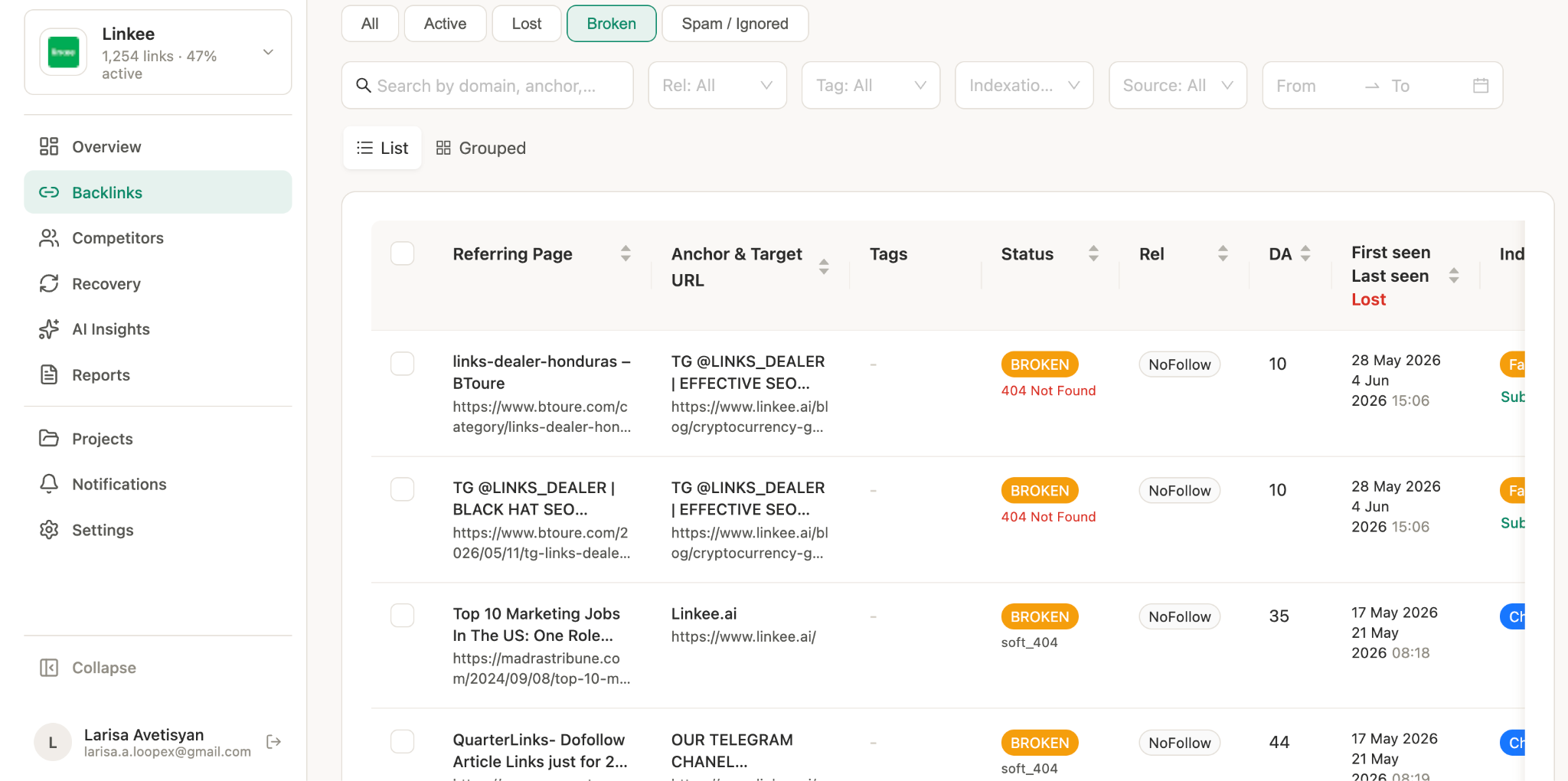Image resolution: width=1568 pixels, height=781 pixels.
Task: Click the Reports document icon
Action: pyautogui.click(x=49, y=374)
